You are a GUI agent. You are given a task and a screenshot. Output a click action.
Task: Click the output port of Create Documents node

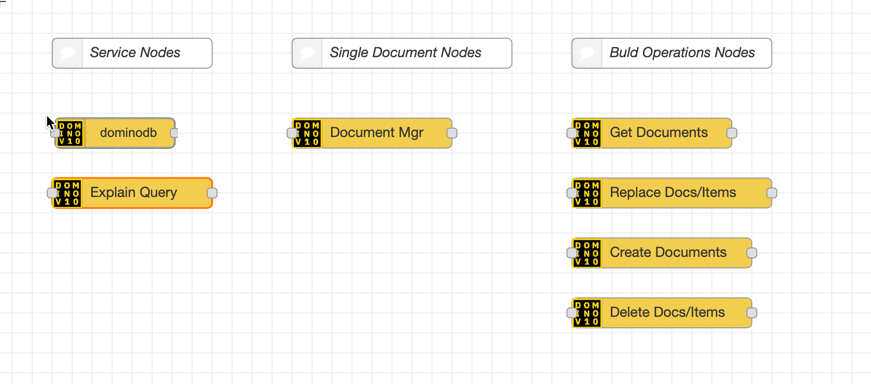tap(752, 253)
